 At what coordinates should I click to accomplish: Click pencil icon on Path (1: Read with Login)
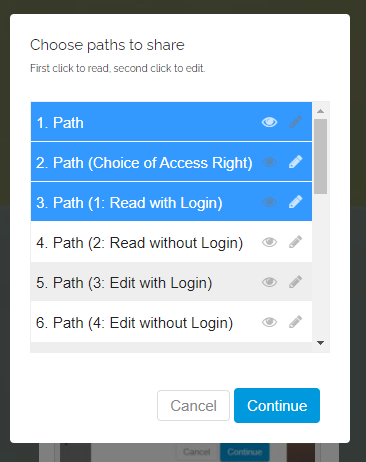(x=295, y=202)
